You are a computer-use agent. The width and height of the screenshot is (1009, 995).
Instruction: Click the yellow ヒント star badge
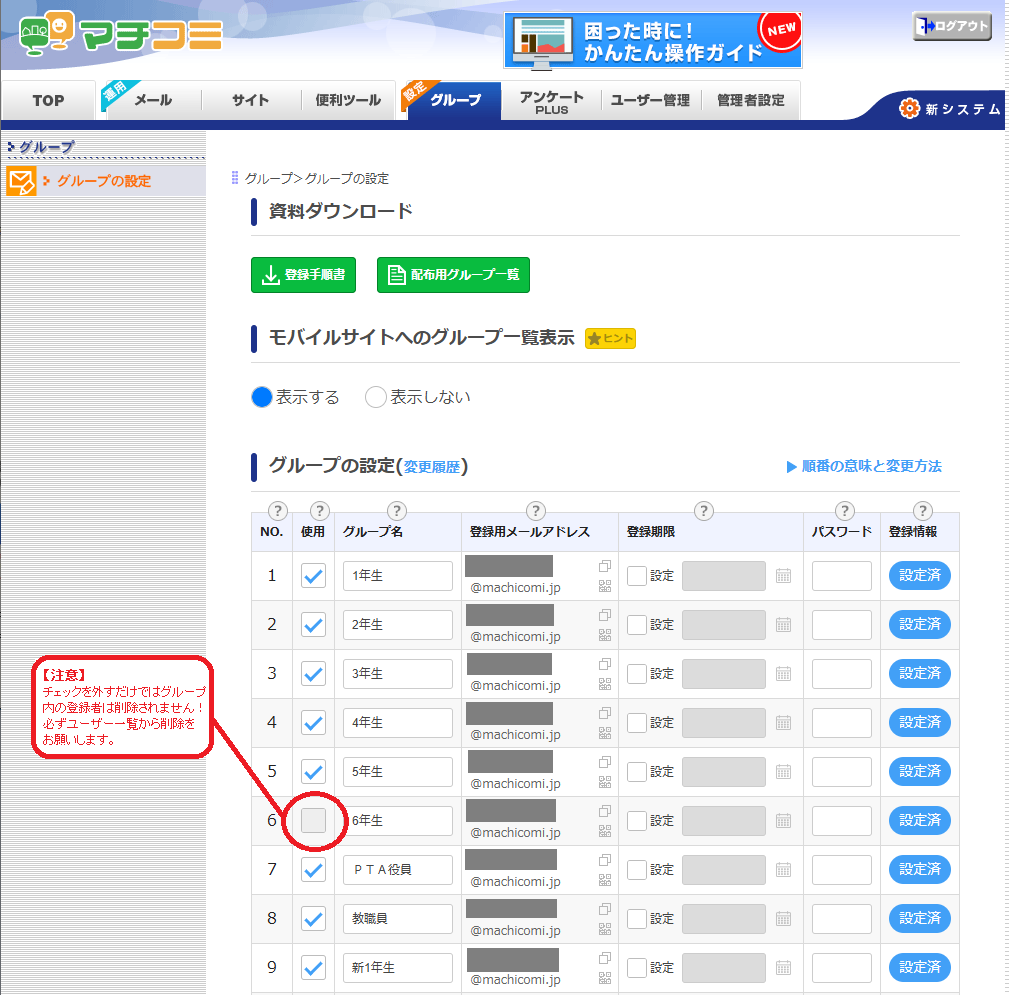[x=610, y=339]
